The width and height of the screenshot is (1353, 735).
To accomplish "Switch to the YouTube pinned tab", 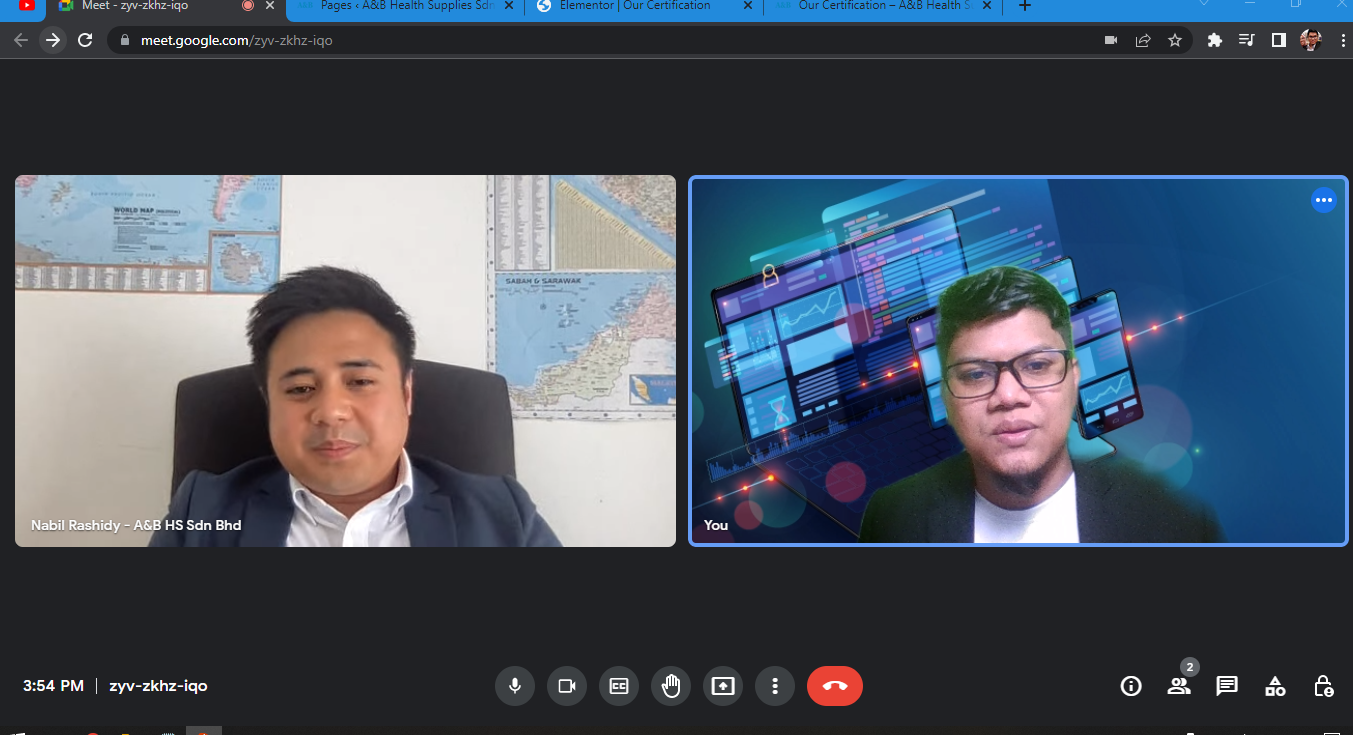I will click(x=26, y=6).
